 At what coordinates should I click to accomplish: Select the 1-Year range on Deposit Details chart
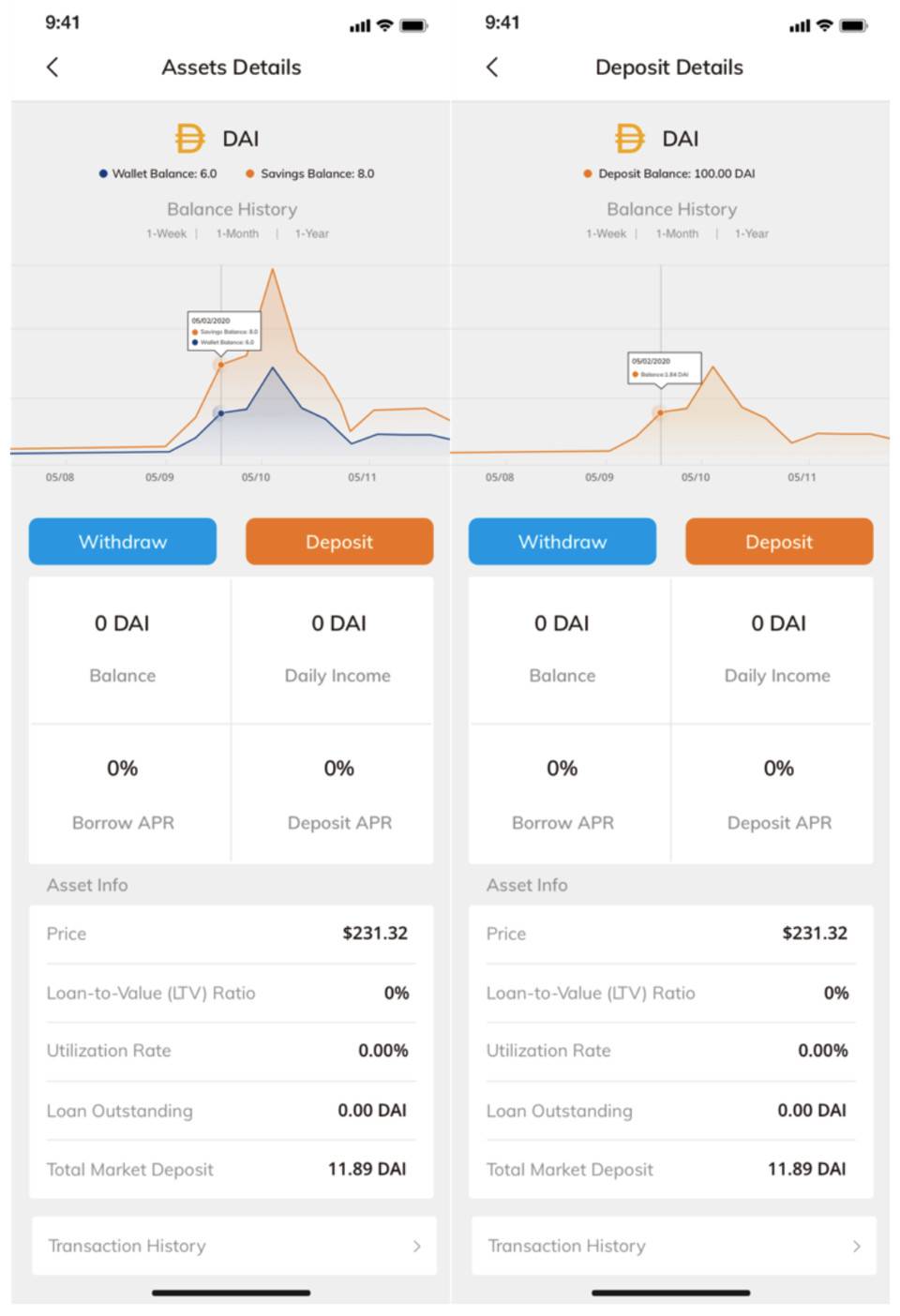pyautogui.click(x=751, y=233)
